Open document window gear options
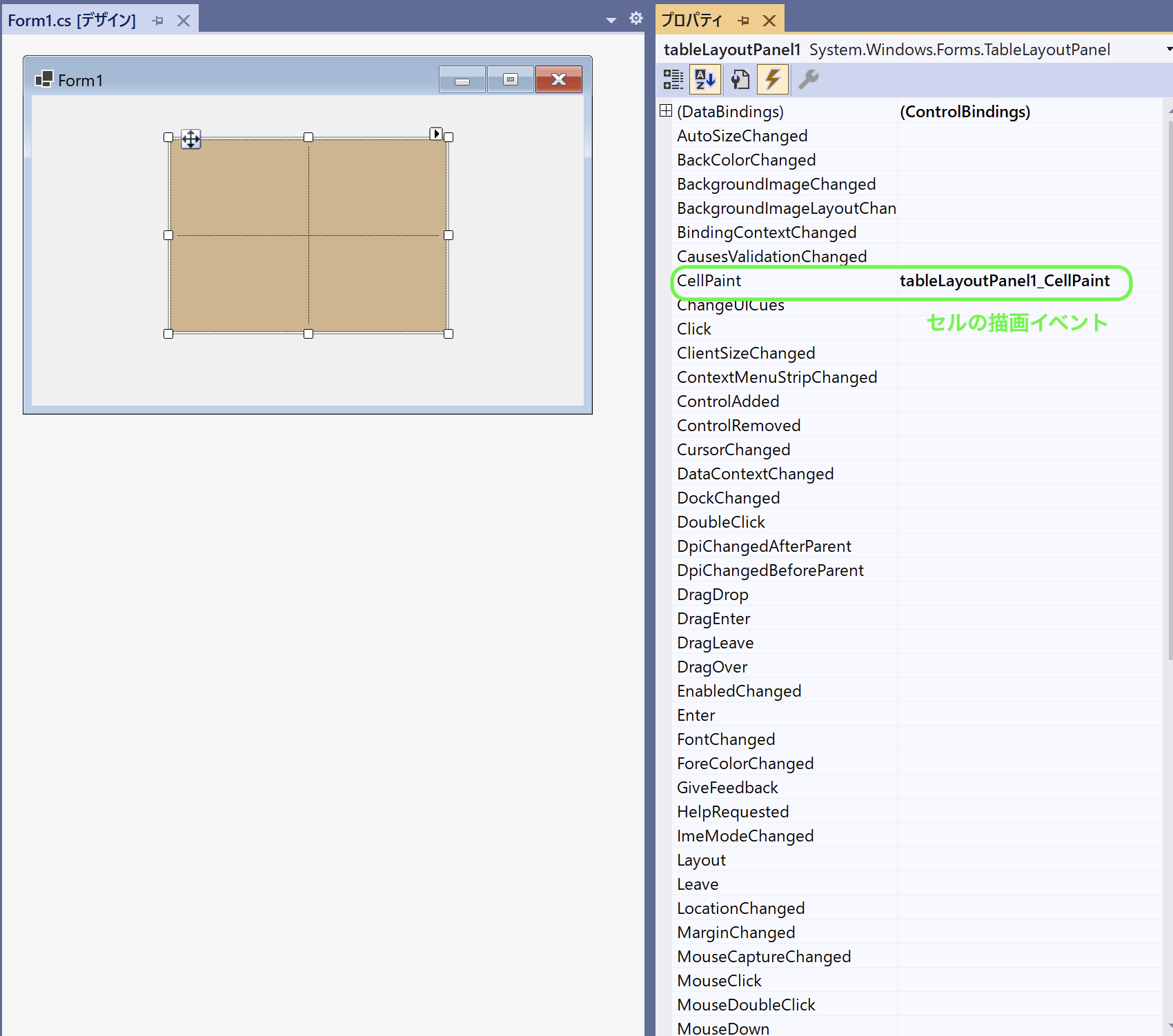This screenshot has height=1036, width=1173. [x=636, y=19]
